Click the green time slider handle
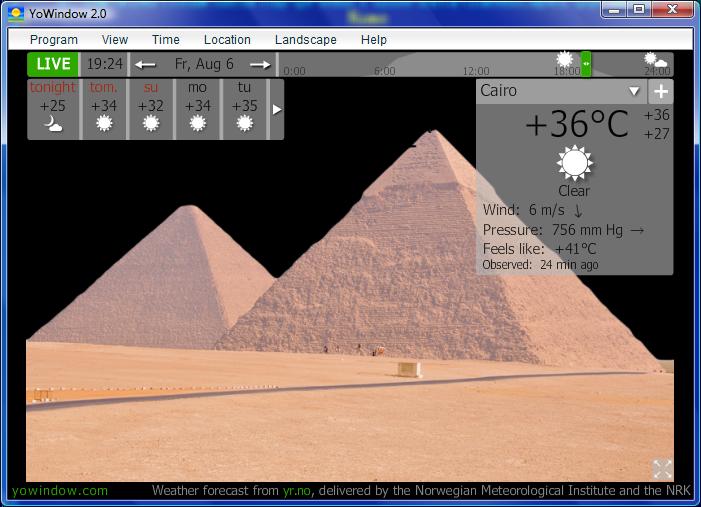The width and height of the screenshot is (701, 507). 586,64
